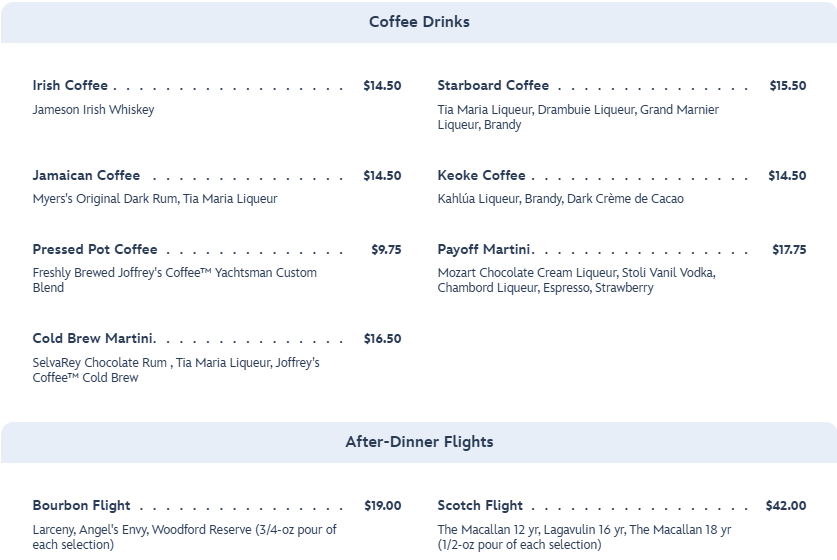
Task: Click the $17.75 Payoff Martini price
Action: [788, 250]
